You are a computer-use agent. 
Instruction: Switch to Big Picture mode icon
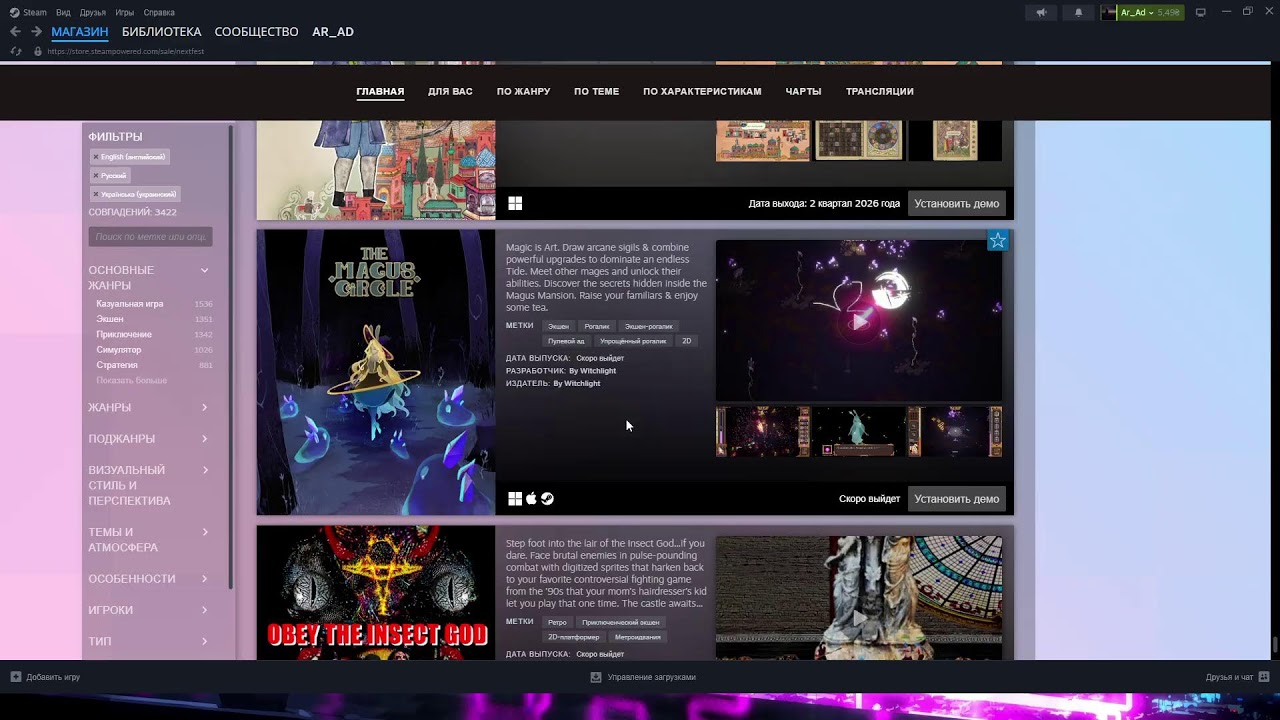1201,12
